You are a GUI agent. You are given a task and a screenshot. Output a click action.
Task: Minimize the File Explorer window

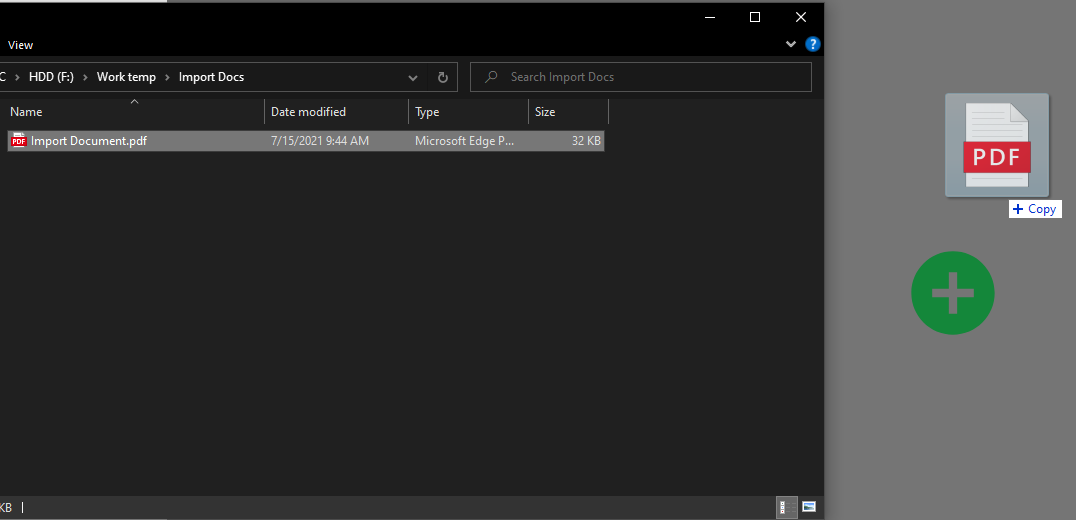coord(710,18)
